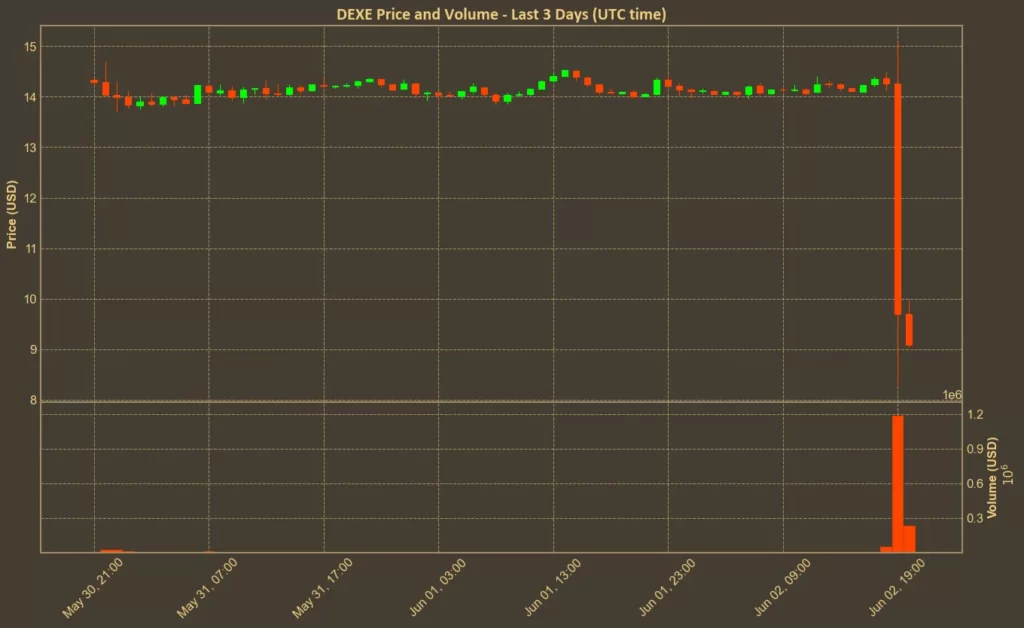Click the volume axis value 0.9
This screenshot has height=628, width=1024.
coord(975,449)
